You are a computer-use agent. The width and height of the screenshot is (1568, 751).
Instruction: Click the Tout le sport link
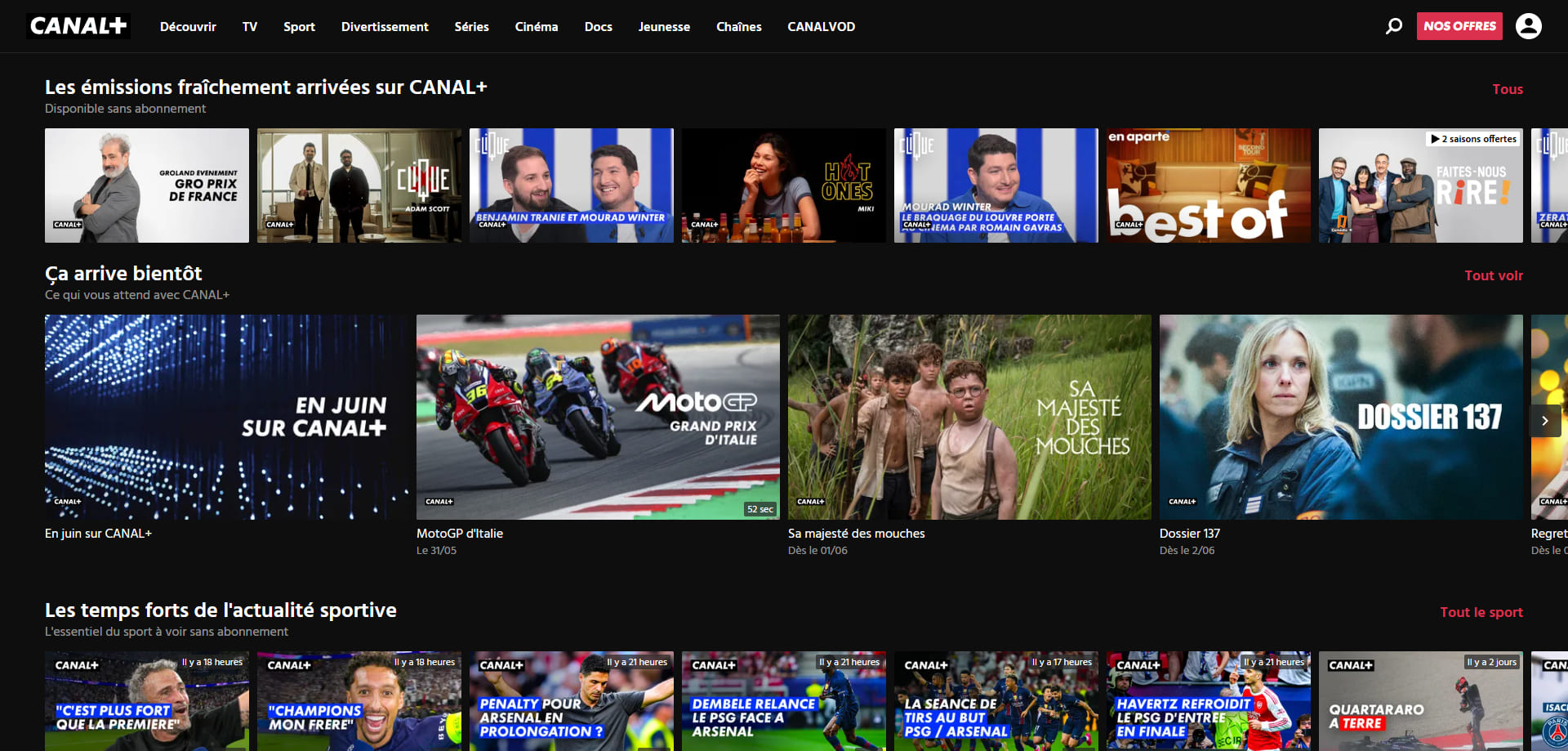tap(1481, 612)
